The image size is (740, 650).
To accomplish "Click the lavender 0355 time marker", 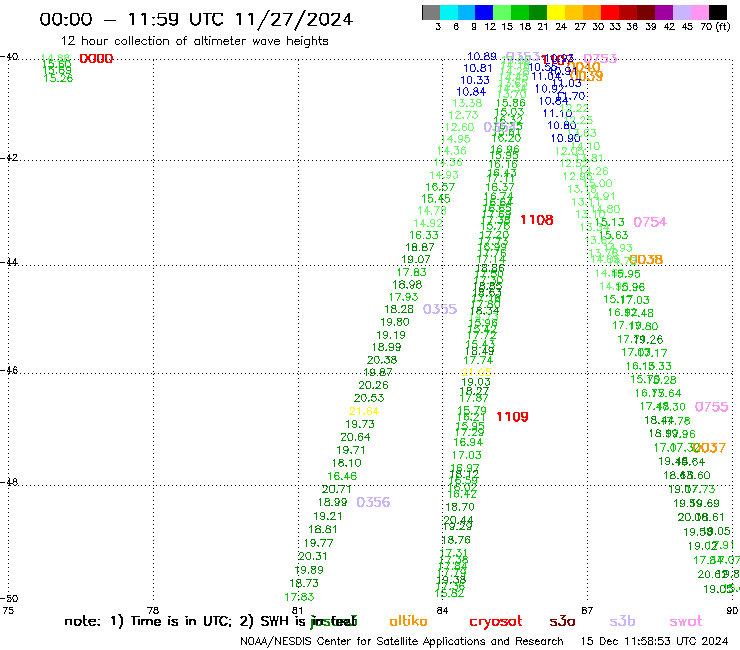I will 440,309.
